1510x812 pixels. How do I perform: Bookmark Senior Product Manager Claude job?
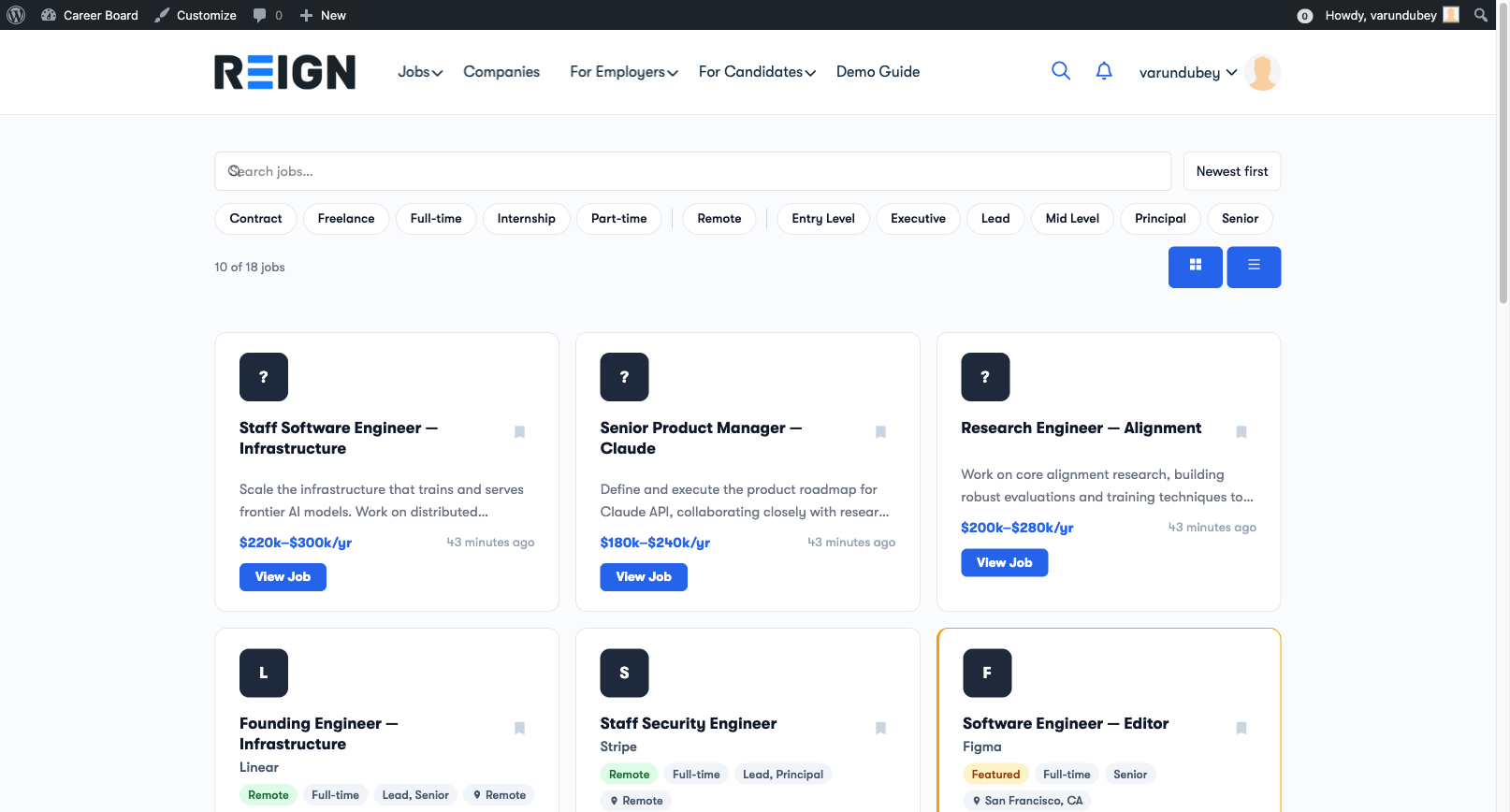pos(880,432)
